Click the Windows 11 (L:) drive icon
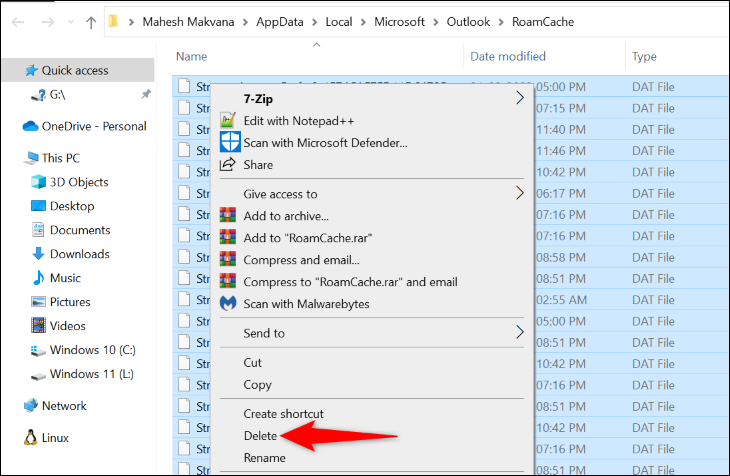This screenshot has height=476, width=730. [x=37, y=375]
